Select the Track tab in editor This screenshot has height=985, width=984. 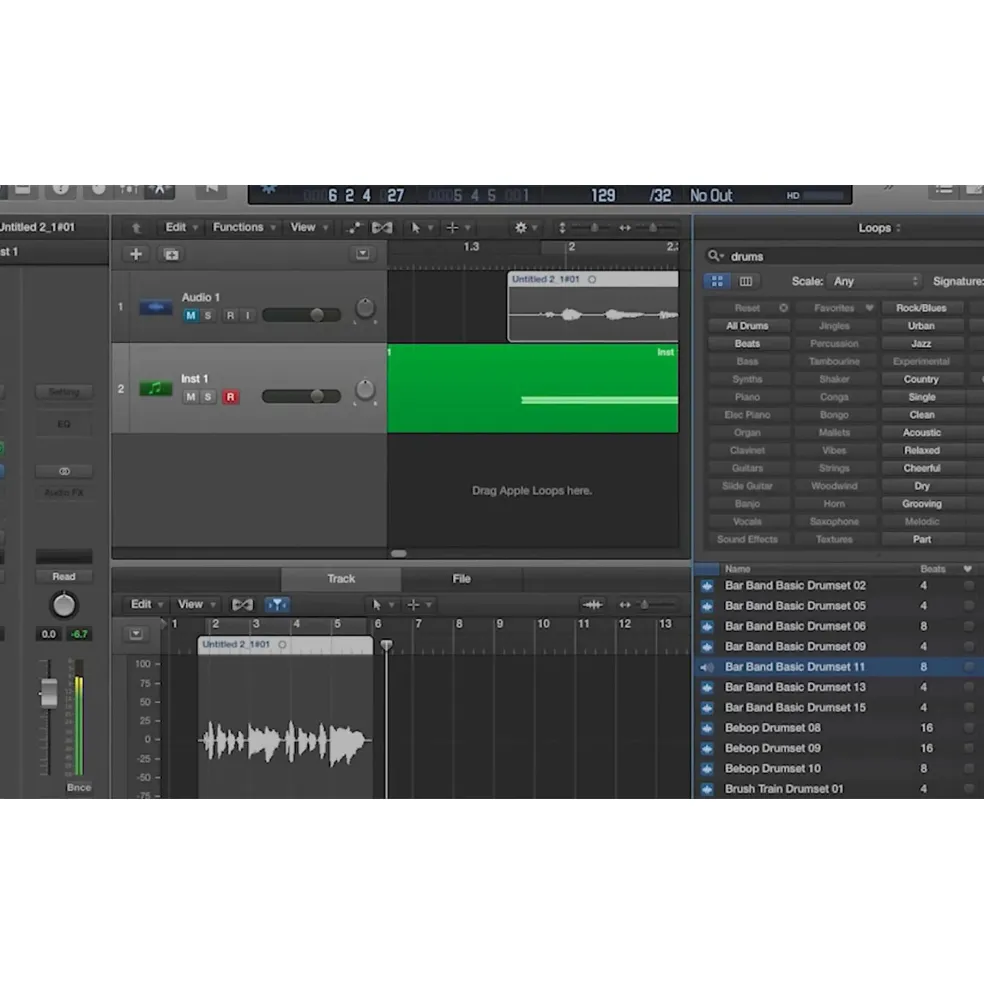pos(341,579)
